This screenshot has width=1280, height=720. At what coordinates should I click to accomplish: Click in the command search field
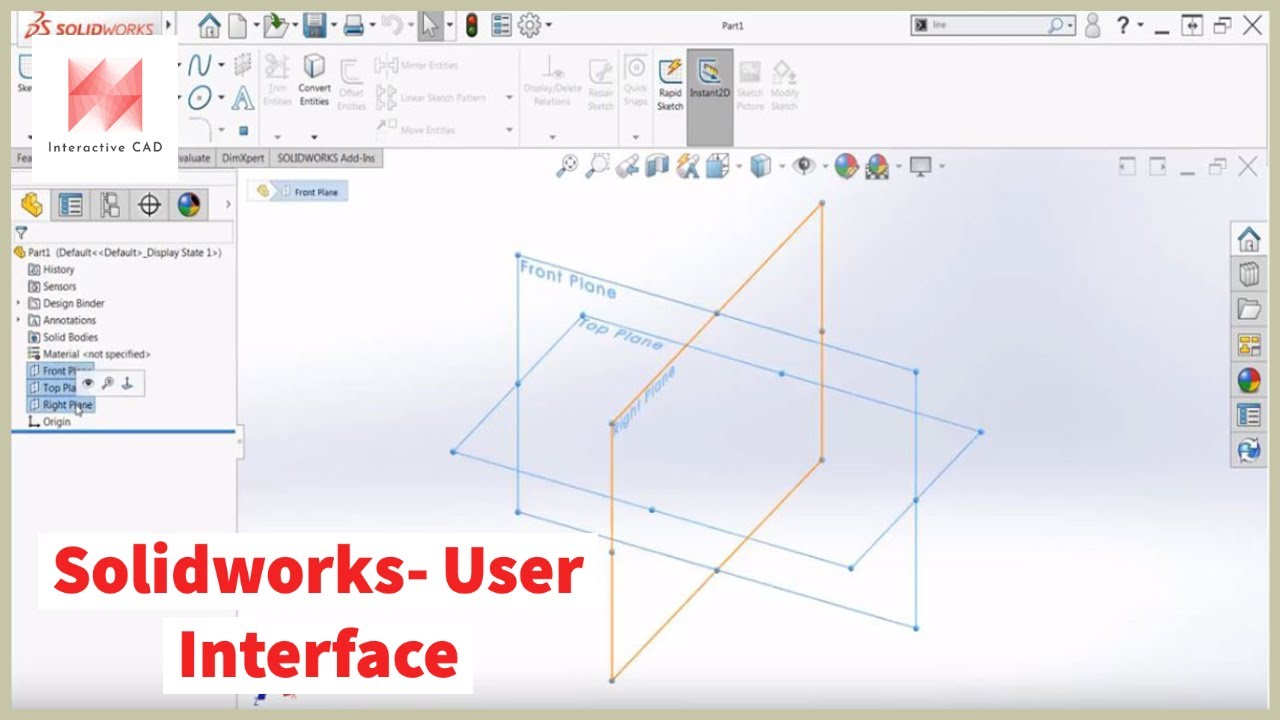click(x=985, y=25)
